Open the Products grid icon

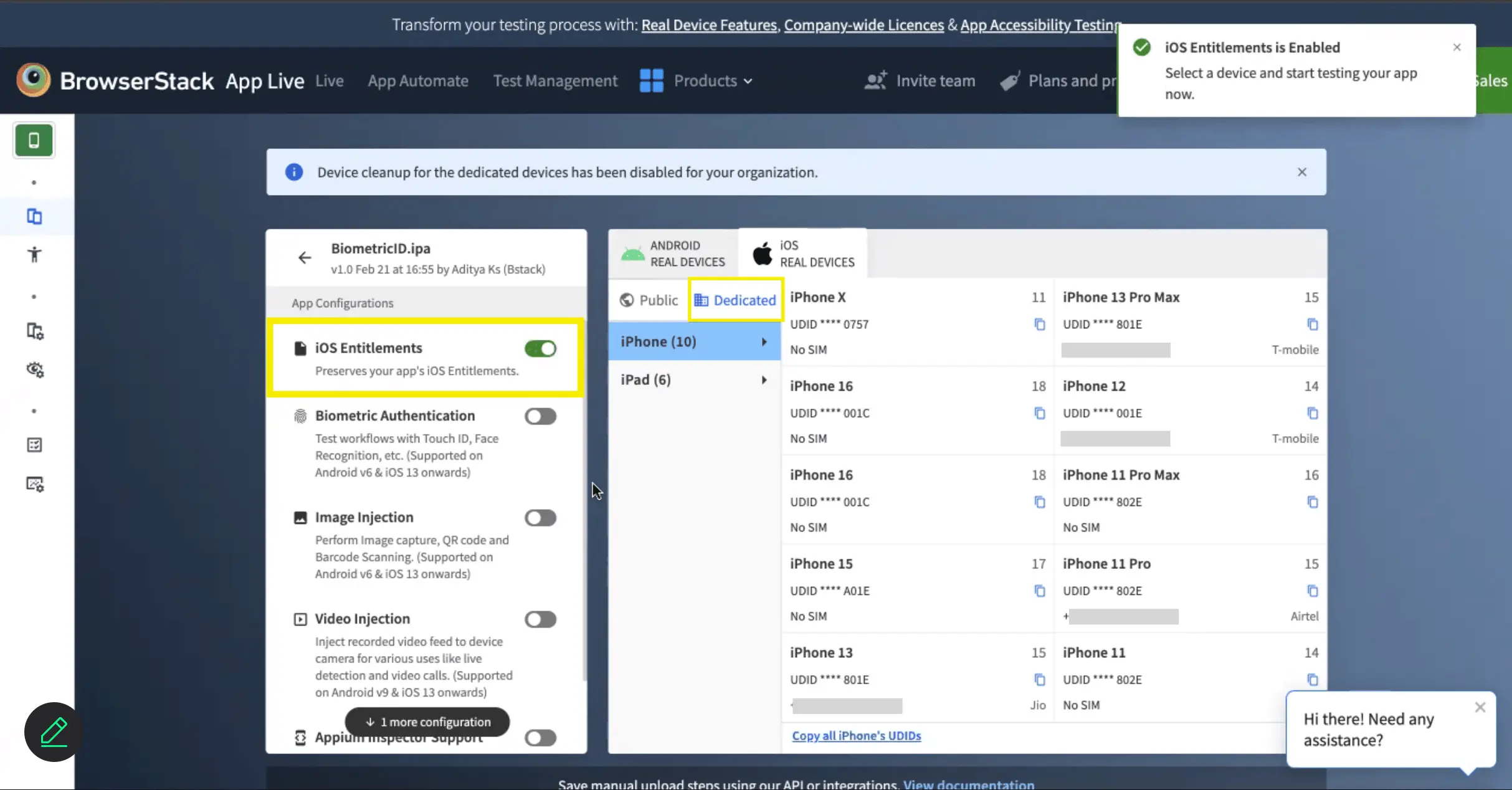pos(651,80)
